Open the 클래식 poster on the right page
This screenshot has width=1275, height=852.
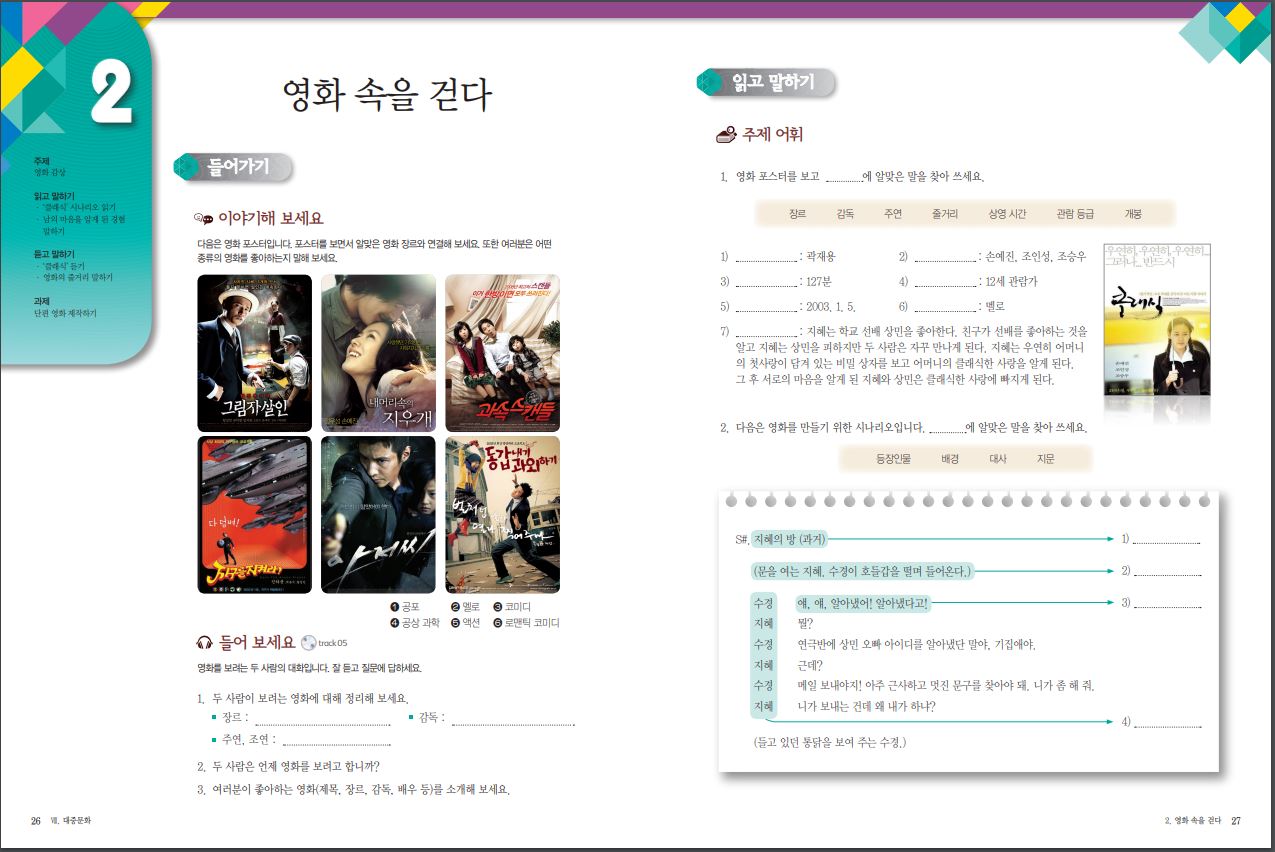pos(1157,319)
